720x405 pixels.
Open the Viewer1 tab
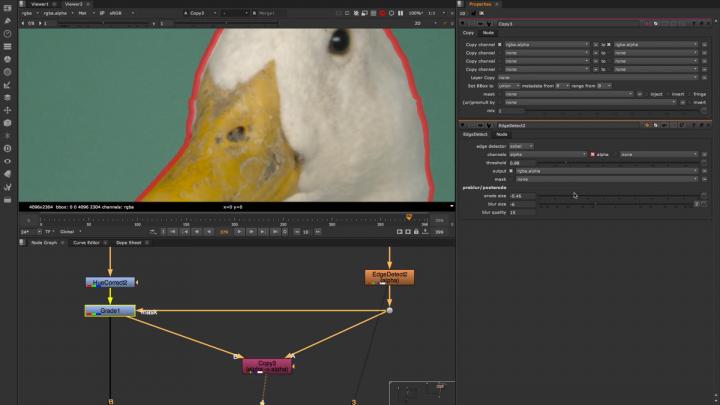click(39, 4)
